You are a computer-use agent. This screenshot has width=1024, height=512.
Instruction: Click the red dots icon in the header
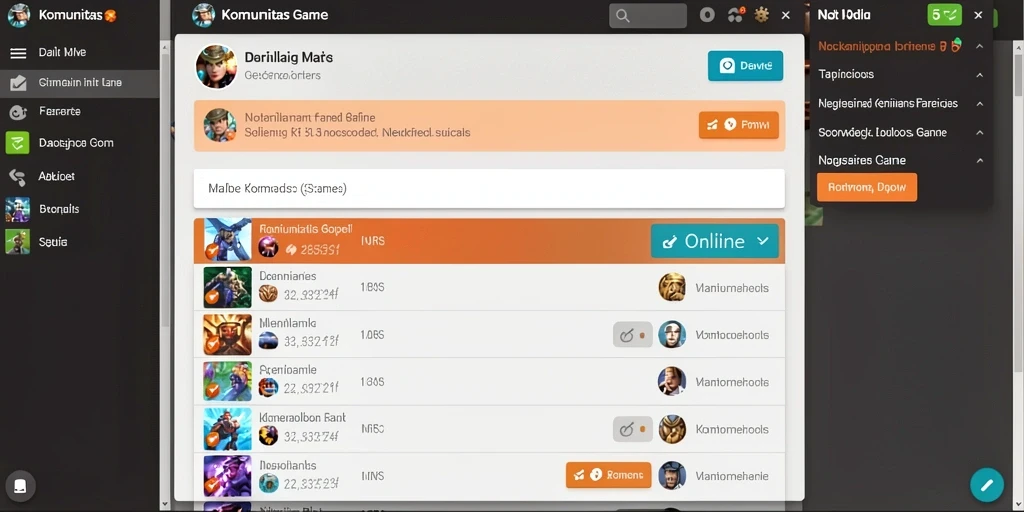tap(735, 16)
